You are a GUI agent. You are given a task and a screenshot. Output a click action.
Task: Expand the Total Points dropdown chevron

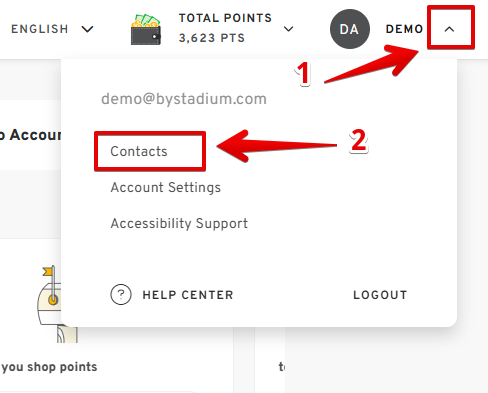click(288, 29)
